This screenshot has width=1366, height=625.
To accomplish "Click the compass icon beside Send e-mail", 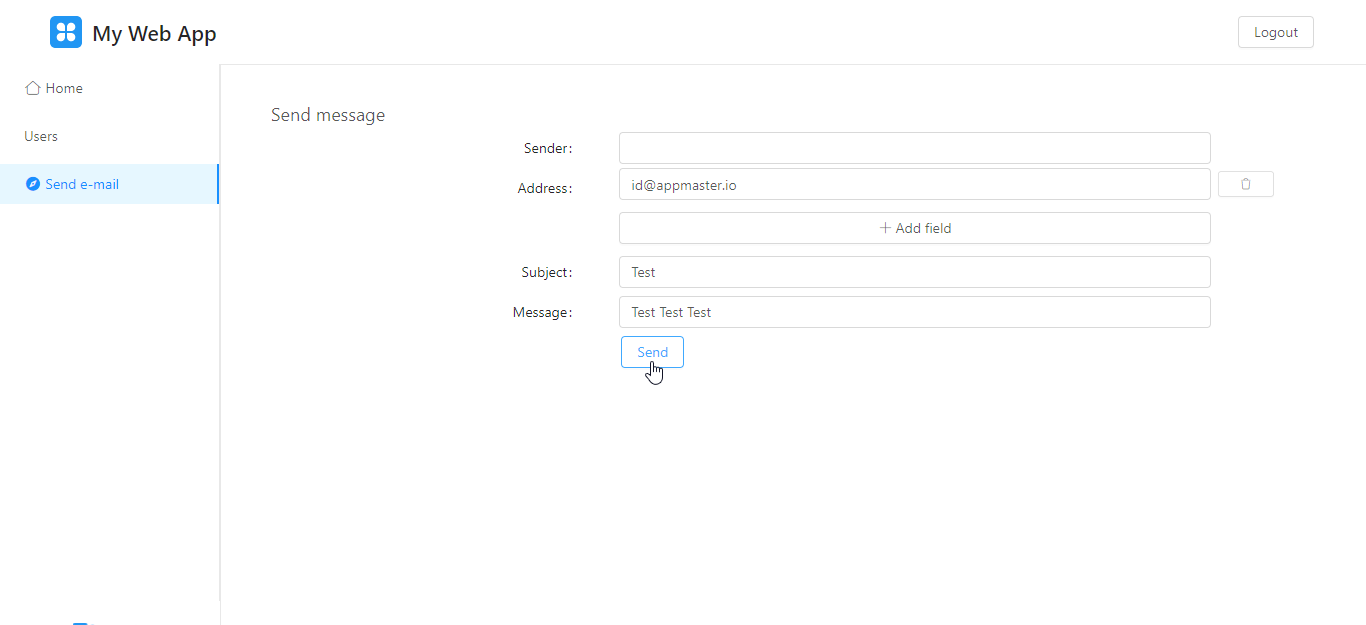I will click(33, 184).
